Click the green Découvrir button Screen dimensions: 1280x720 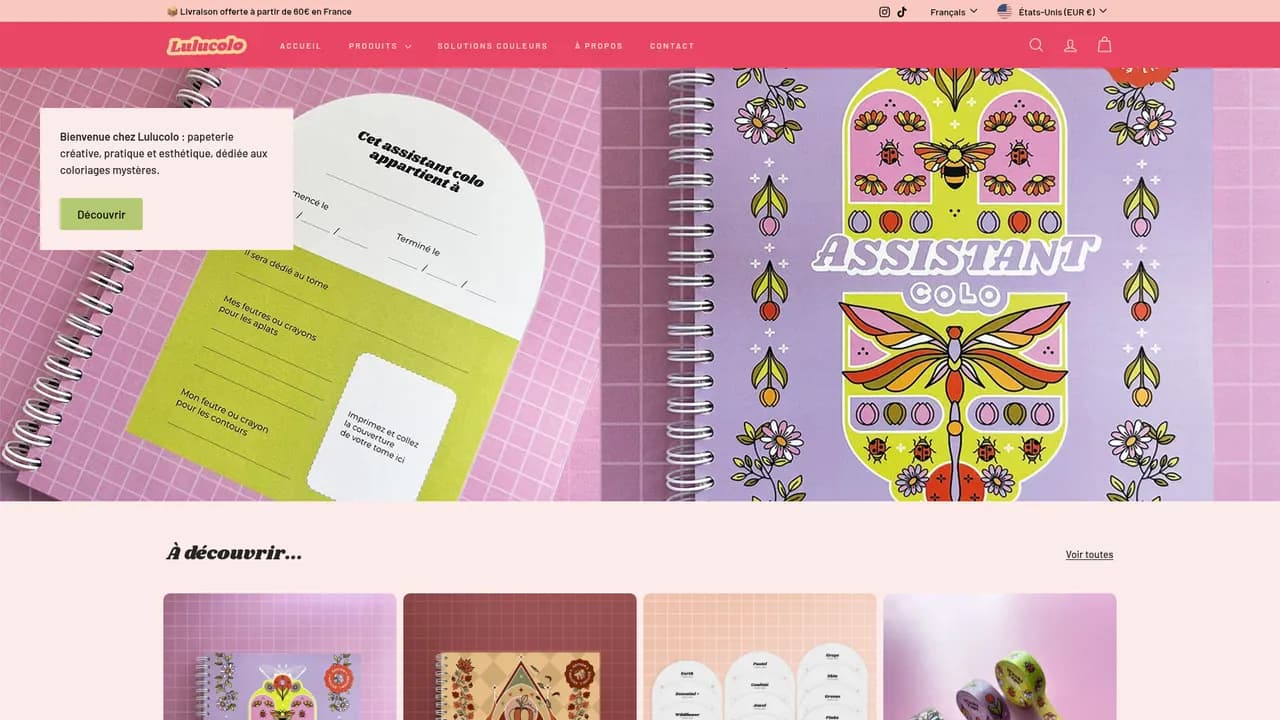101,214
